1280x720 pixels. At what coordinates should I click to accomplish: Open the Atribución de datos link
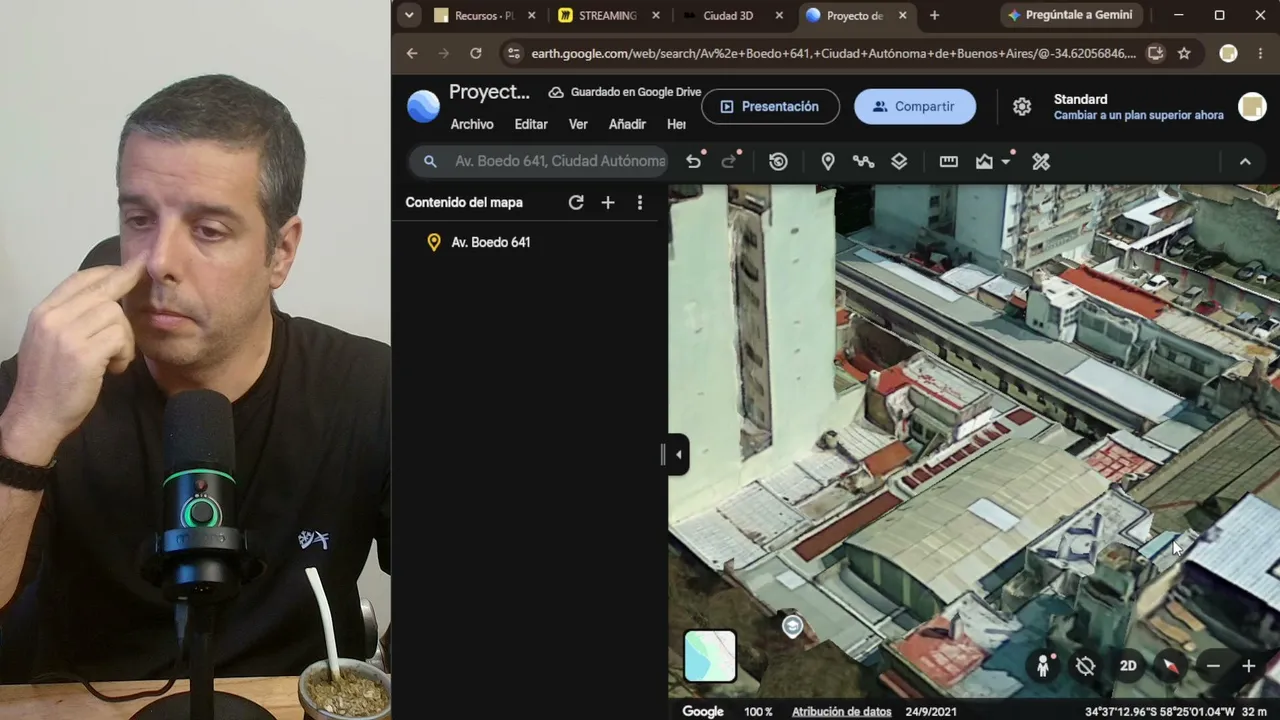click(842, 712)
